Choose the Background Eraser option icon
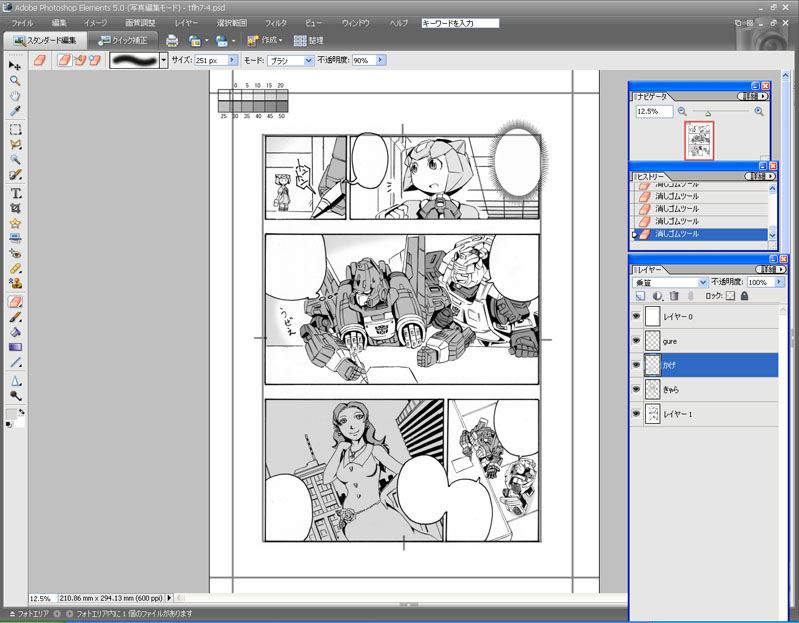The image size is (799, 623). 79,60
